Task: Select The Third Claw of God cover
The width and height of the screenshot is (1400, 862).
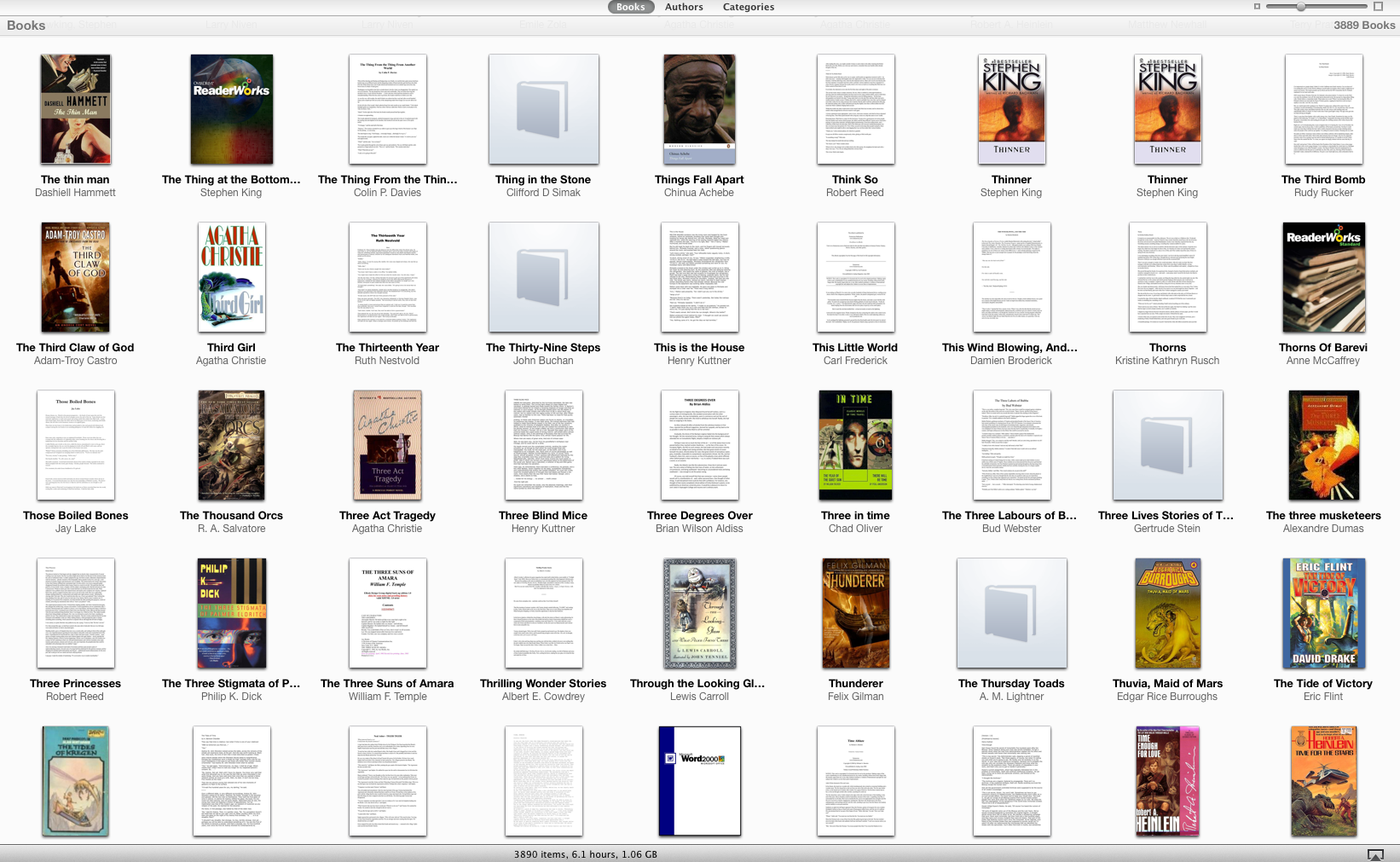Action: click(x=76, y=278)
